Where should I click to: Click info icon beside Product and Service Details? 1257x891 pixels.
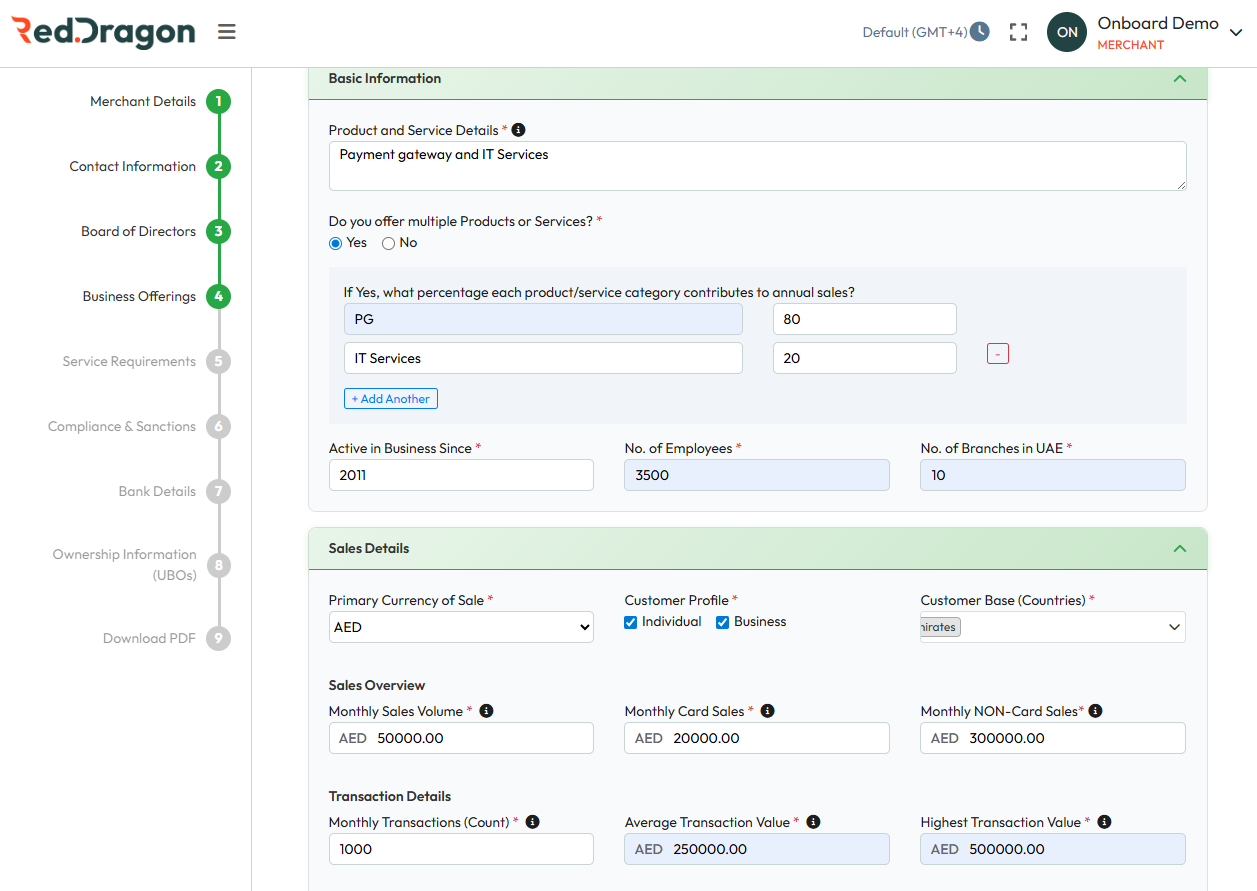[x=518, y=130]
